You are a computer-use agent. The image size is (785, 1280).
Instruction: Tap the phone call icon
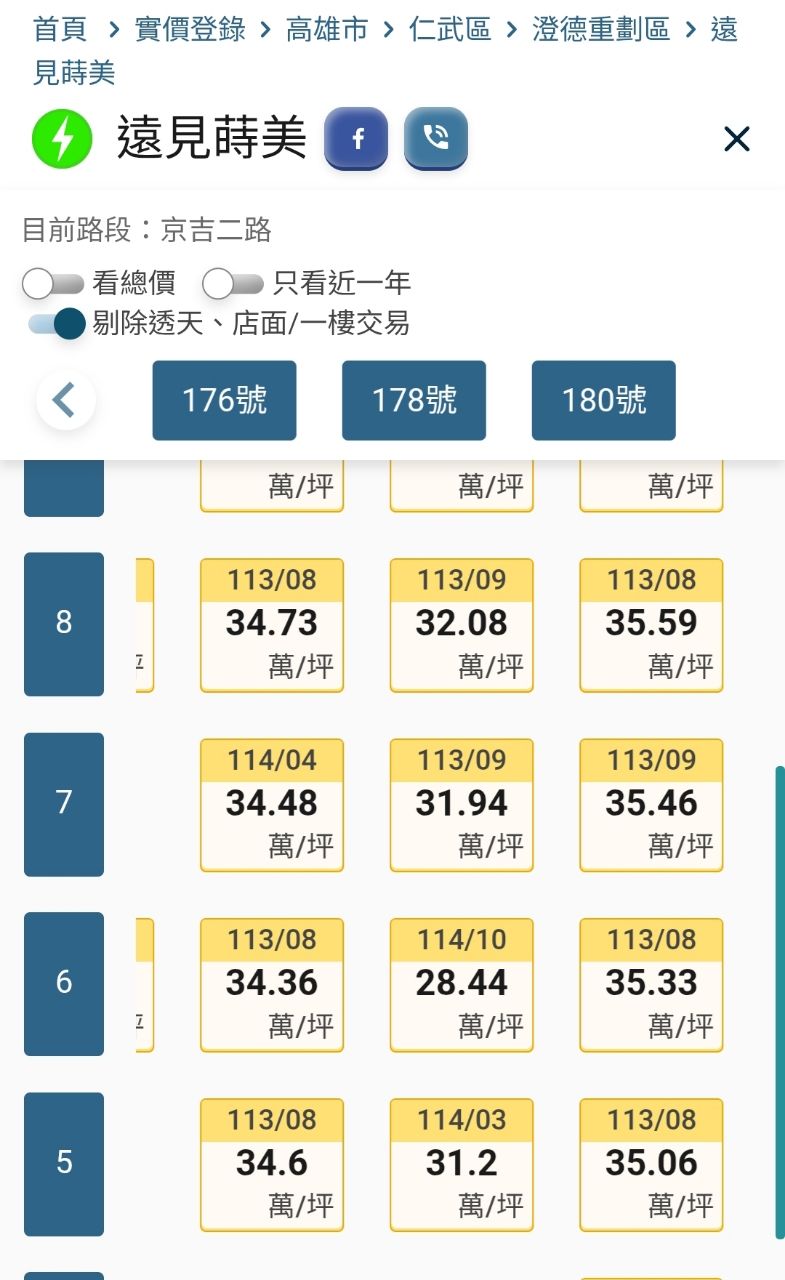click(436, 138)
